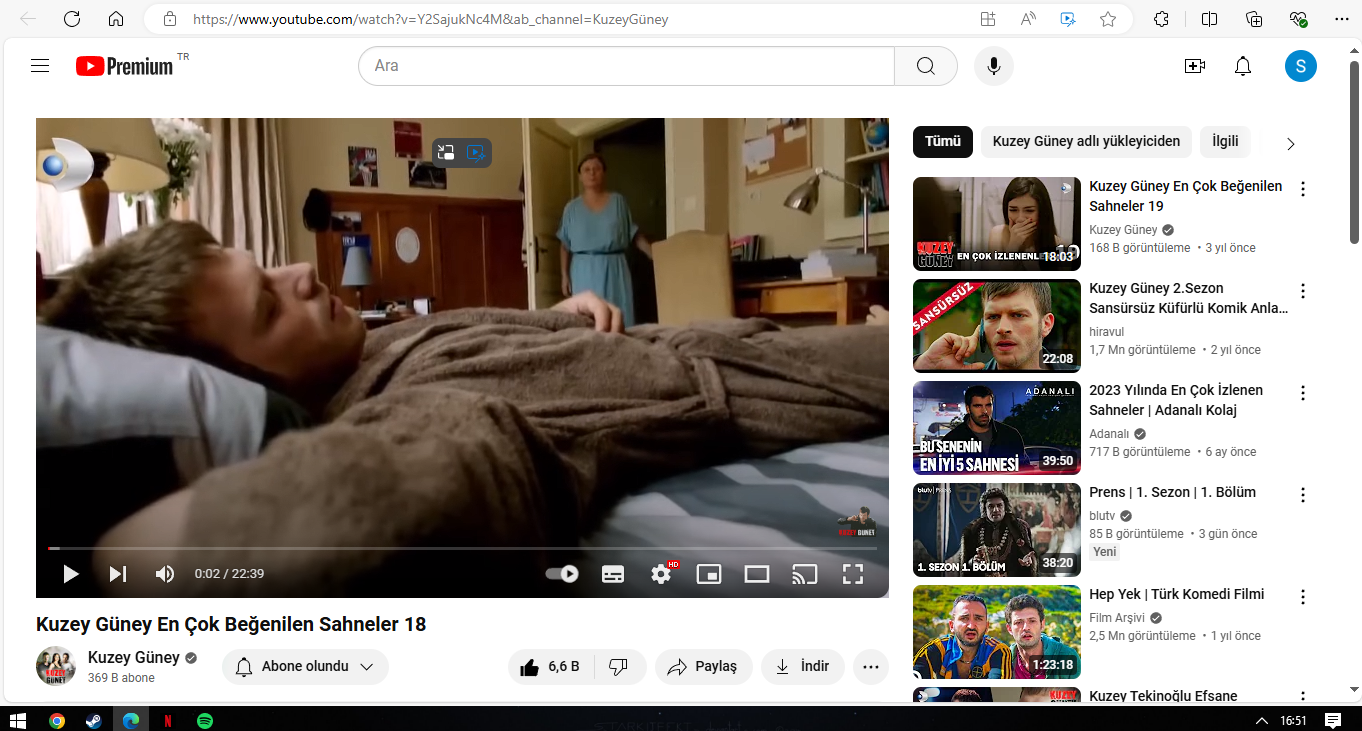Play the video
1362x731 pixels.
point(70,574)
